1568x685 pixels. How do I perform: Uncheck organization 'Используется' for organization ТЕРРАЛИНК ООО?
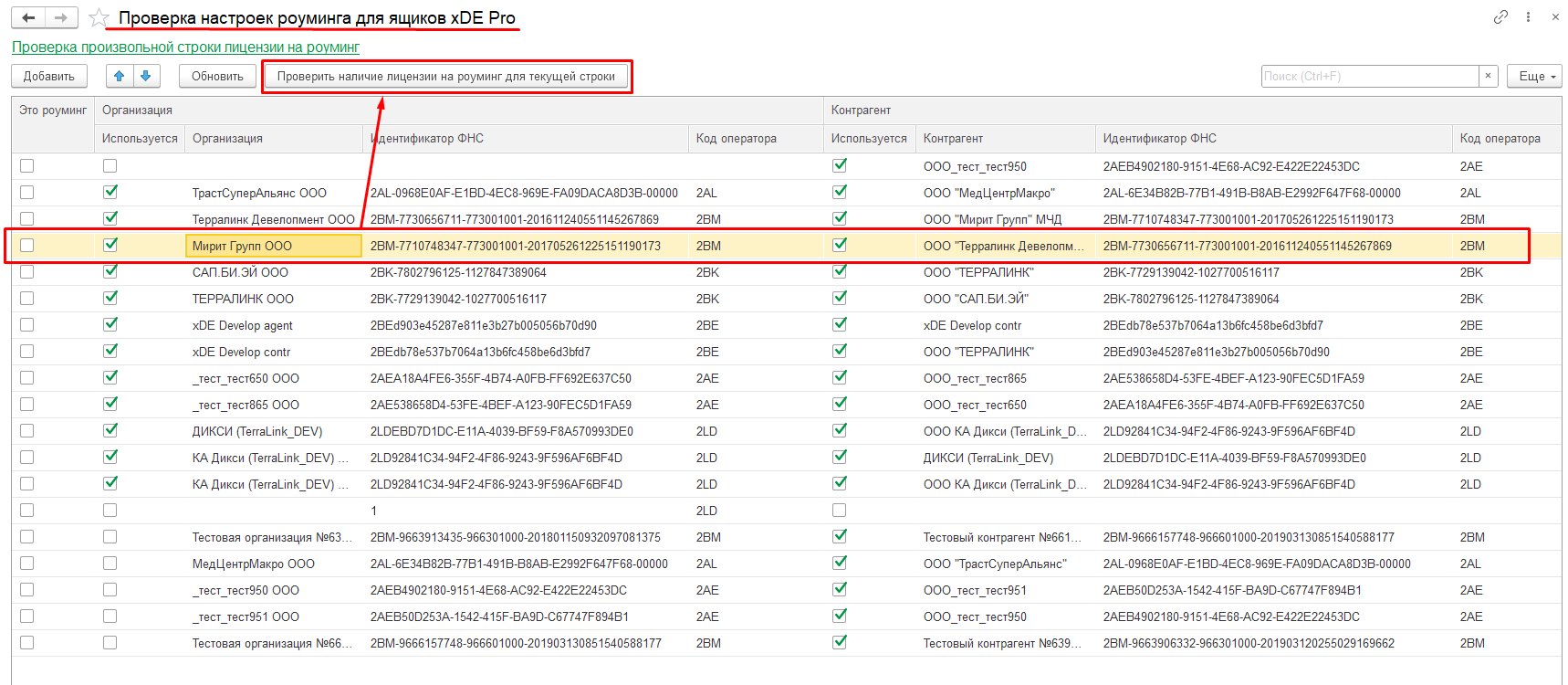tap(110, 298)
